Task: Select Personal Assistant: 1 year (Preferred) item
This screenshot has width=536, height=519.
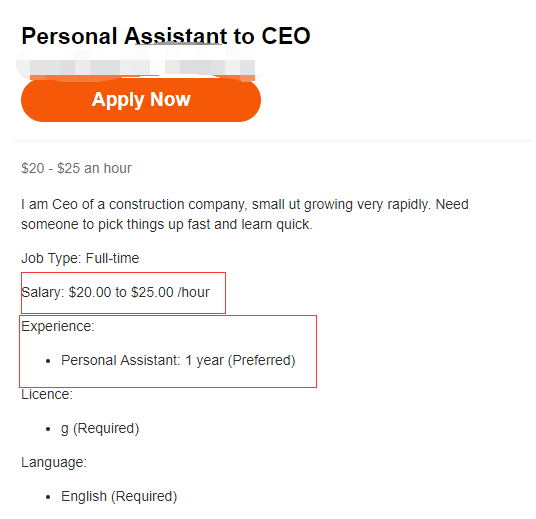Action: click(178, 360)
